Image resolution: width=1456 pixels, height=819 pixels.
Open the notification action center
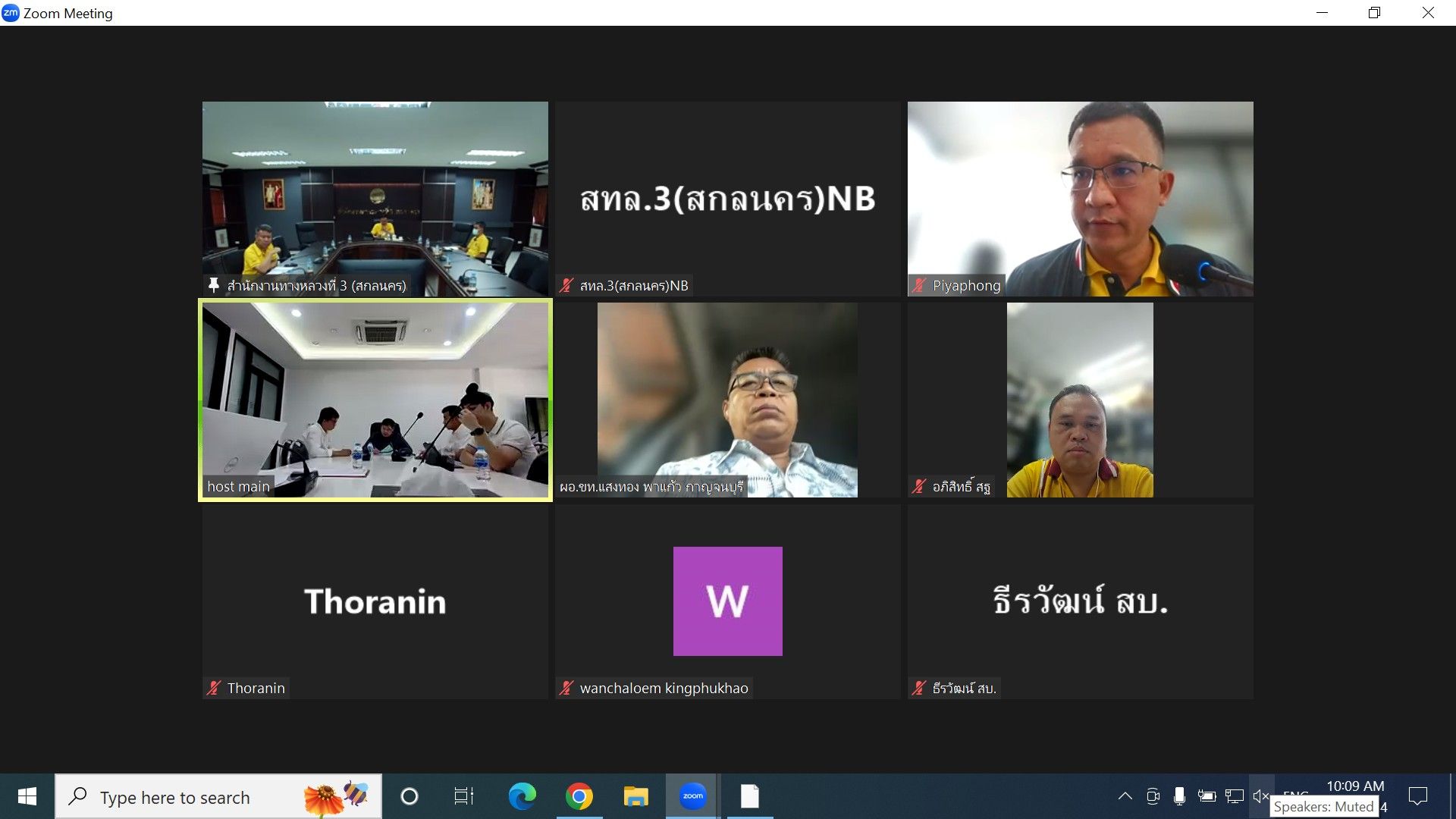pyautogui.click(x=1417, y=795)
